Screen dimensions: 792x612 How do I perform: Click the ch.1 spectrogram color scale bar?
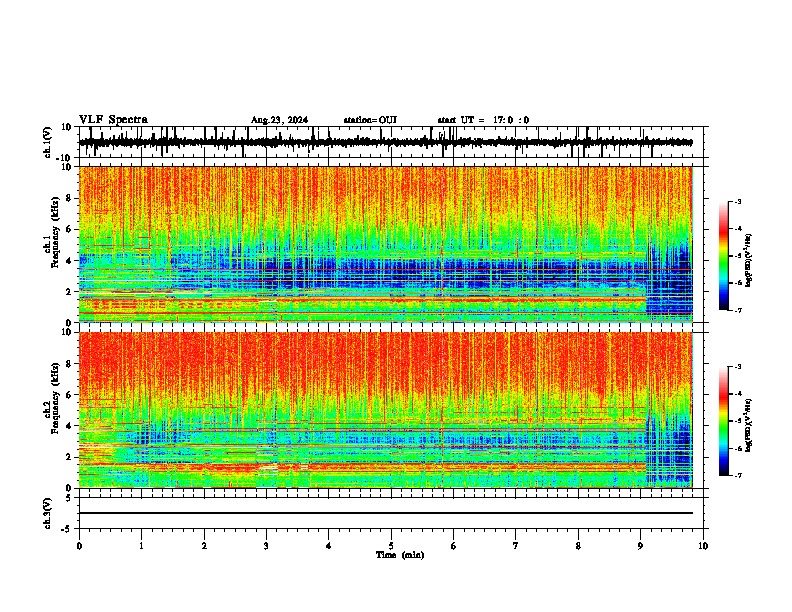click(x=723, y=256)
